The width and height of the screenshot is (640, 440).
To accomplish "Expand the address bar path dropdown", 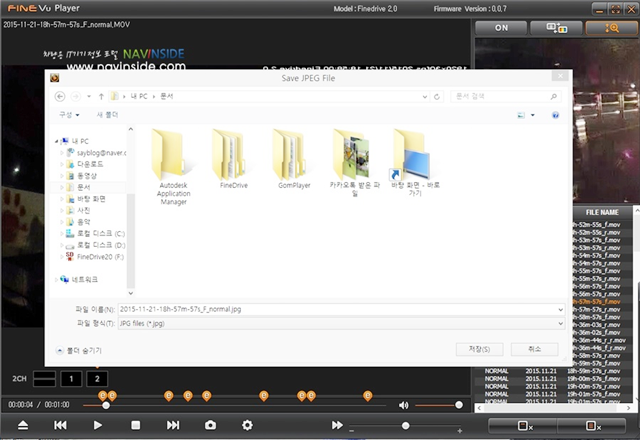I will point(424,97).
